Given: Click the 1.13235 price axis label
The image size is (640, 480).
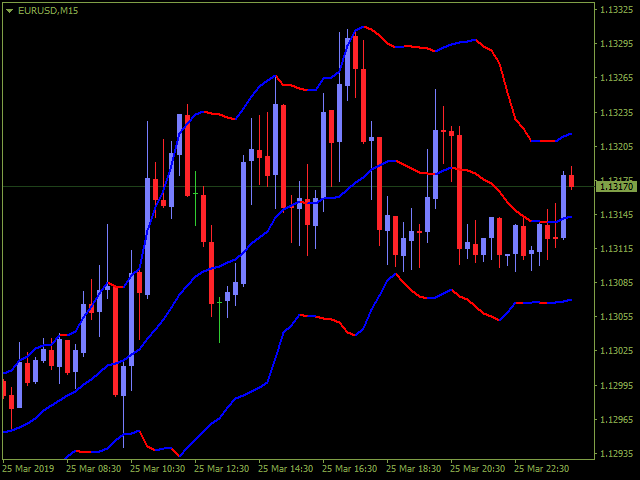Looking at the screenshot, I should point(616,112).
